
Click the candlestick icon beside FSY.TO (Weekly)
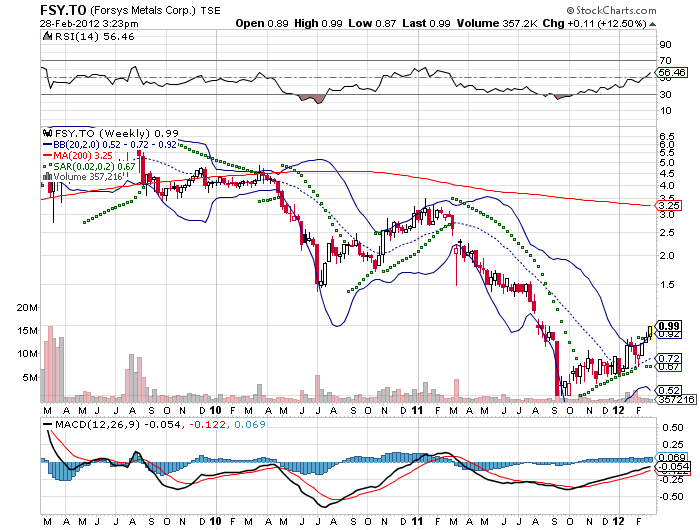pos(47,133)
